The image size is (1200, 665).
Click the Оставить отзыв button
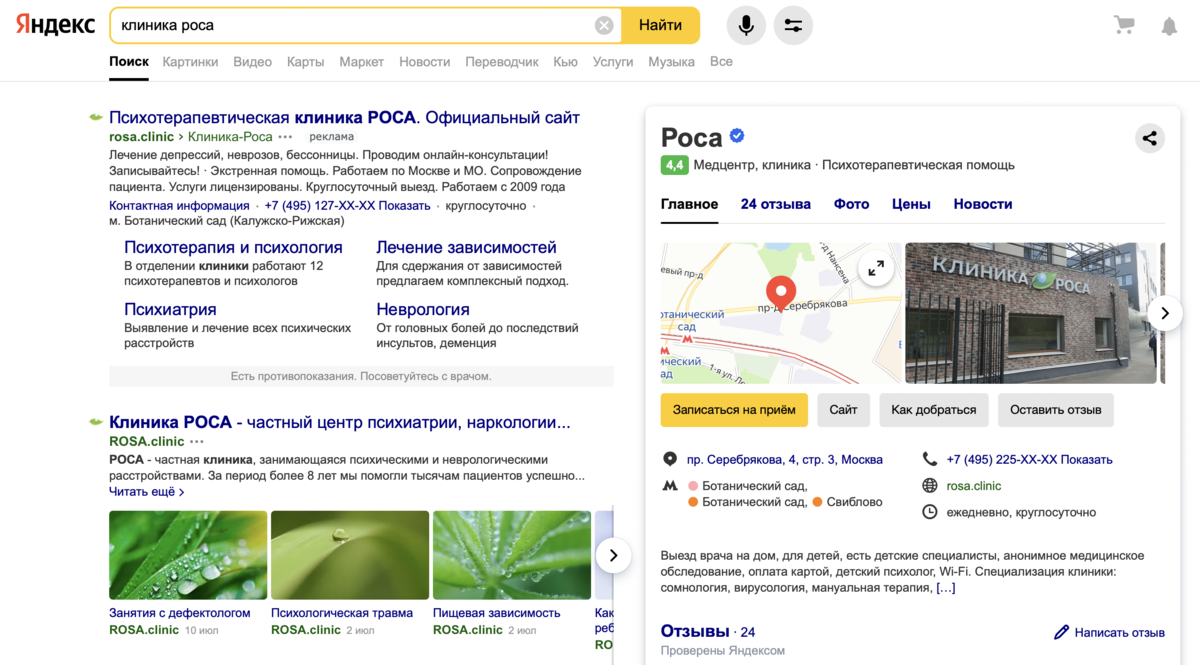(1056, 410)
